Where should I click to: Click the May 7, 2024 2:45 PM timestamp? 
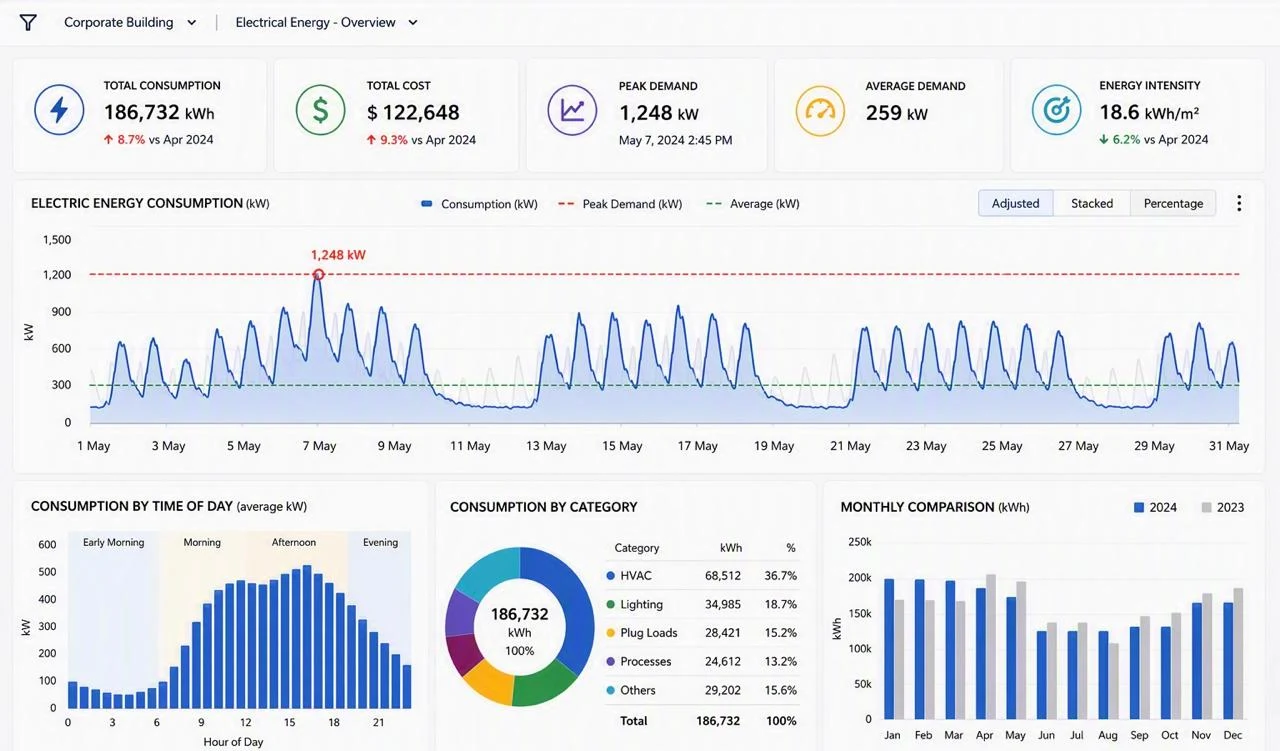tap(675, 140)
